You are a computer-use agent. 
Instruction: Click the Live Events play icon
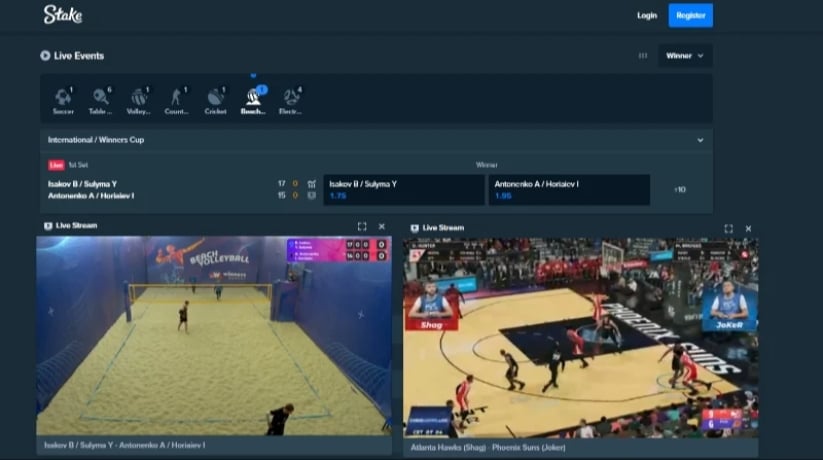tap(45, 56)
